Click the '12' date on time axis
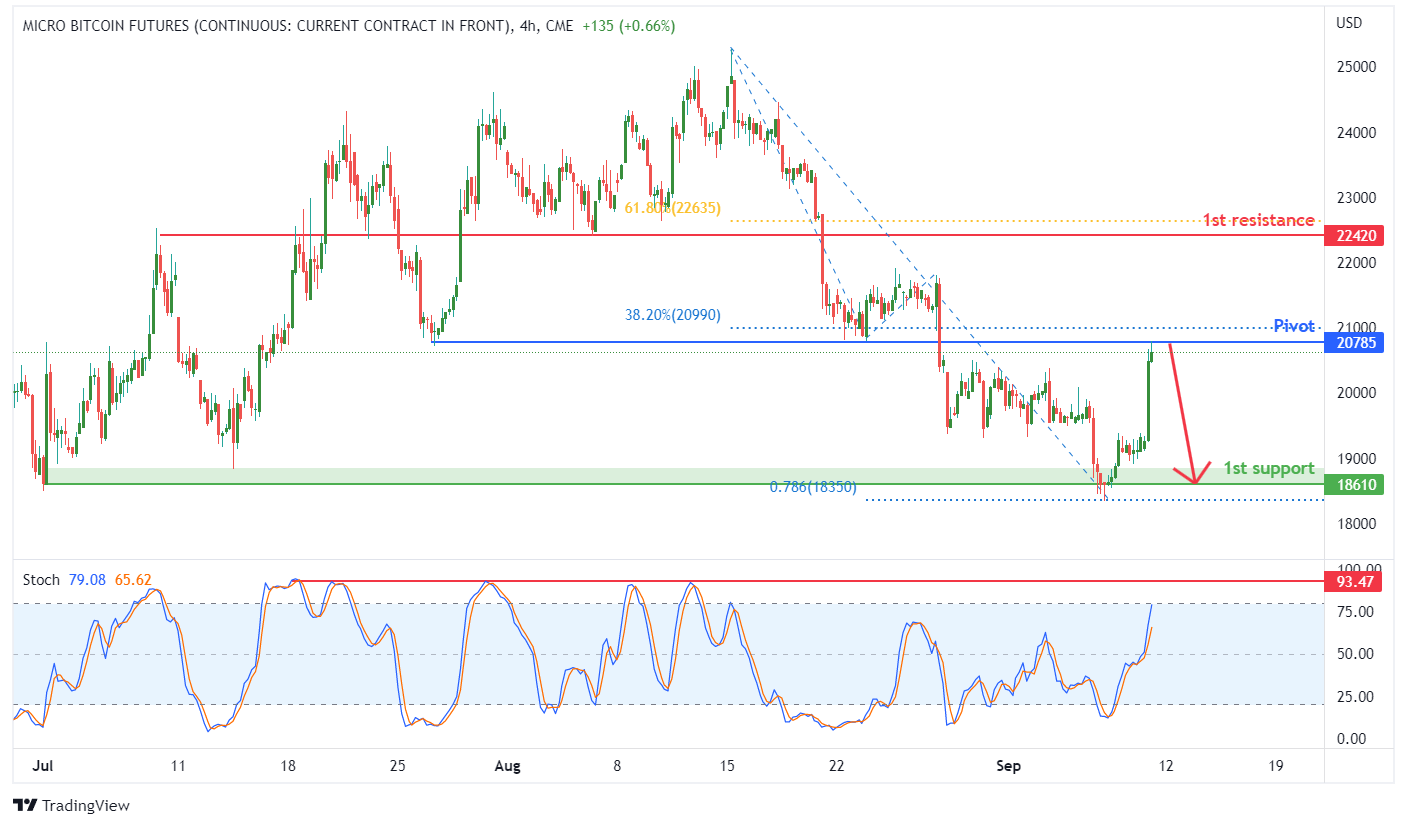The height and width of the screenshot is (827, 1407). click(x=1165, y=766)
